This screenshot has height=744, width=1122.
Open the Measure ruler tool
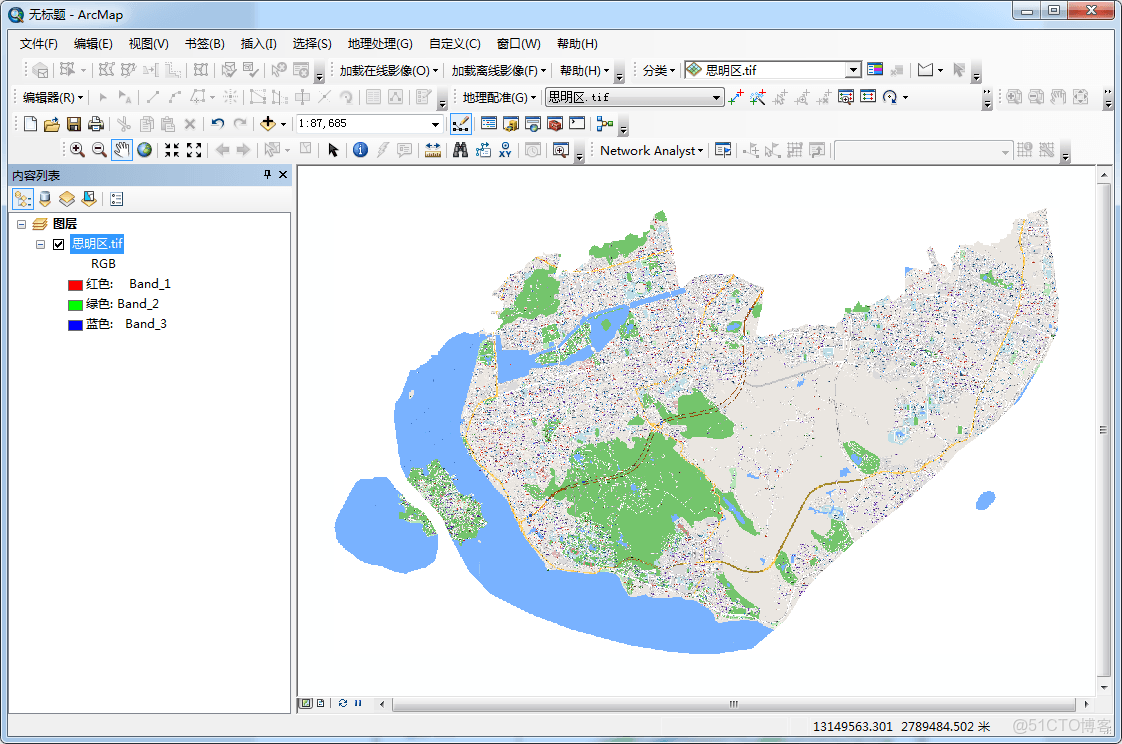click(433, 150)
